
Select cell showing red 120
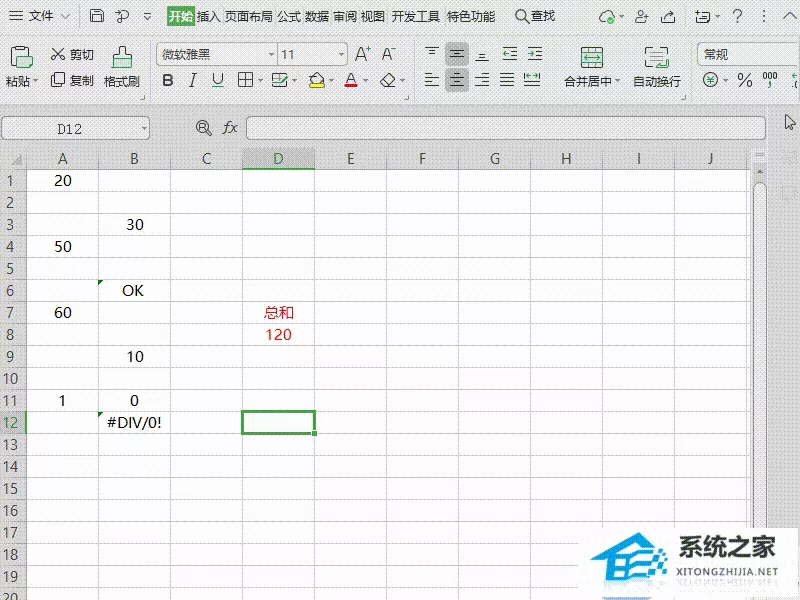(x=279, y=335)
